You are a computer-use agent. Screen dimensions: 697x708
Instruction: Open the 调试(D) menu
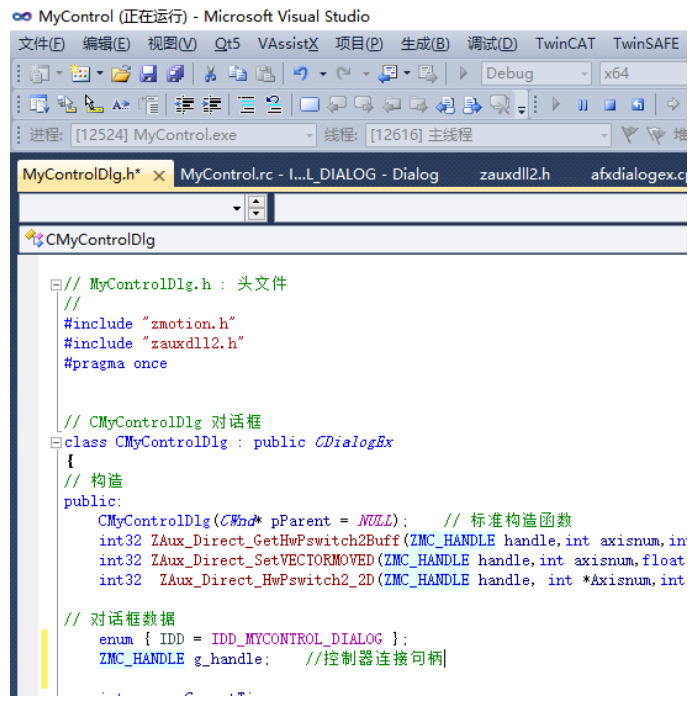(492, 44)
